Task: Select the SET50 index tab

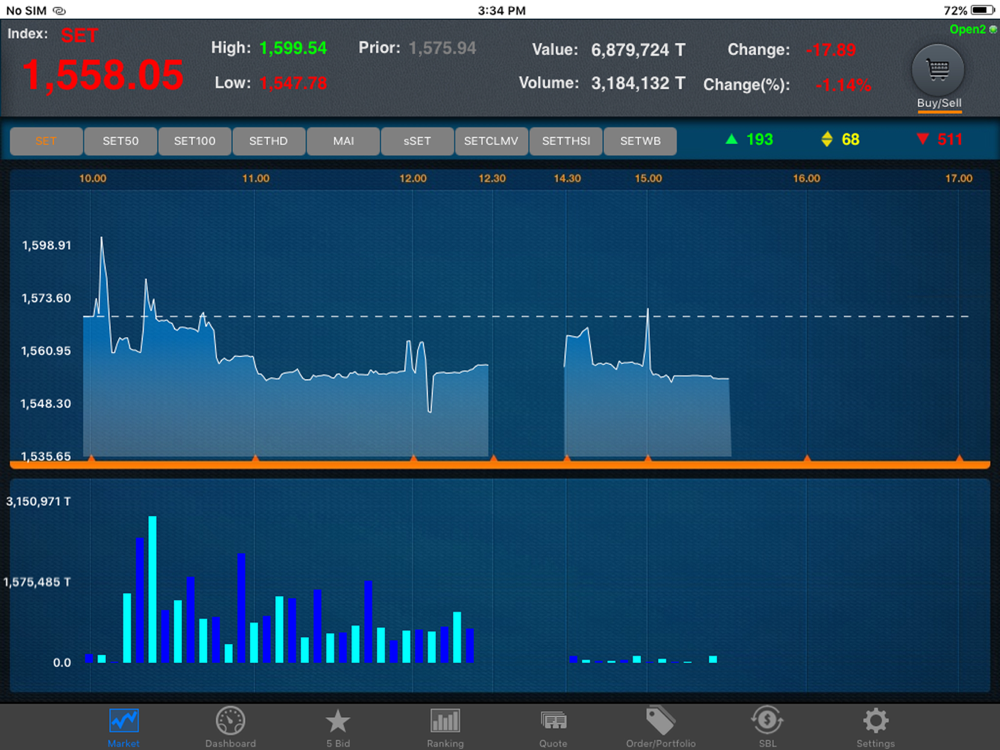Action: 121,141
